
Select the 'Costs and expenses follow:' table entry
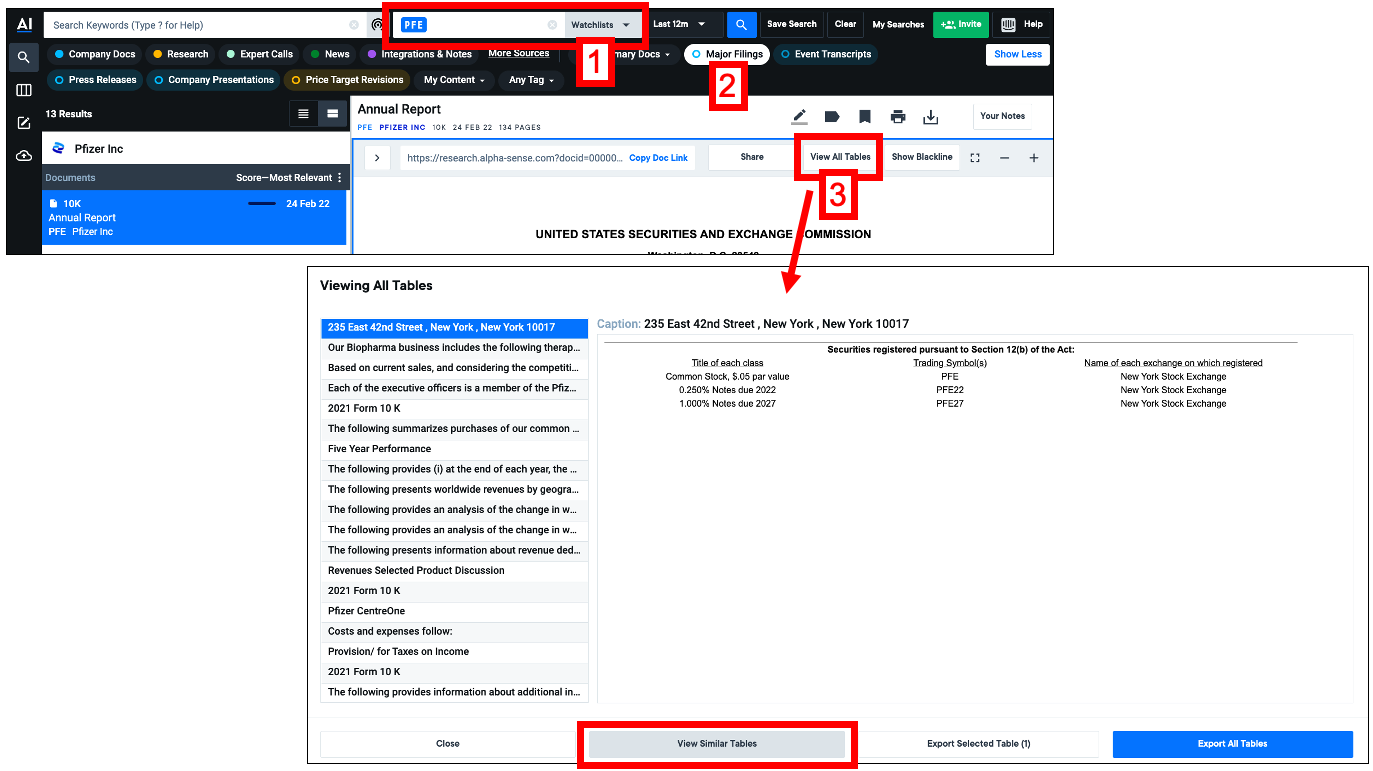(454, 631)
